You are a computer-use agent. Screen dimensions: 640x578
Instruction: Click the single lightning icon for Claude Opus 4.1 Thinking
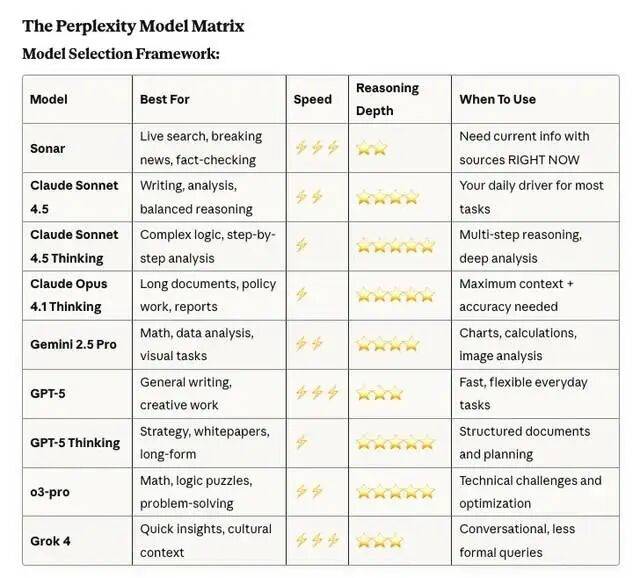(x=301, y=294)
